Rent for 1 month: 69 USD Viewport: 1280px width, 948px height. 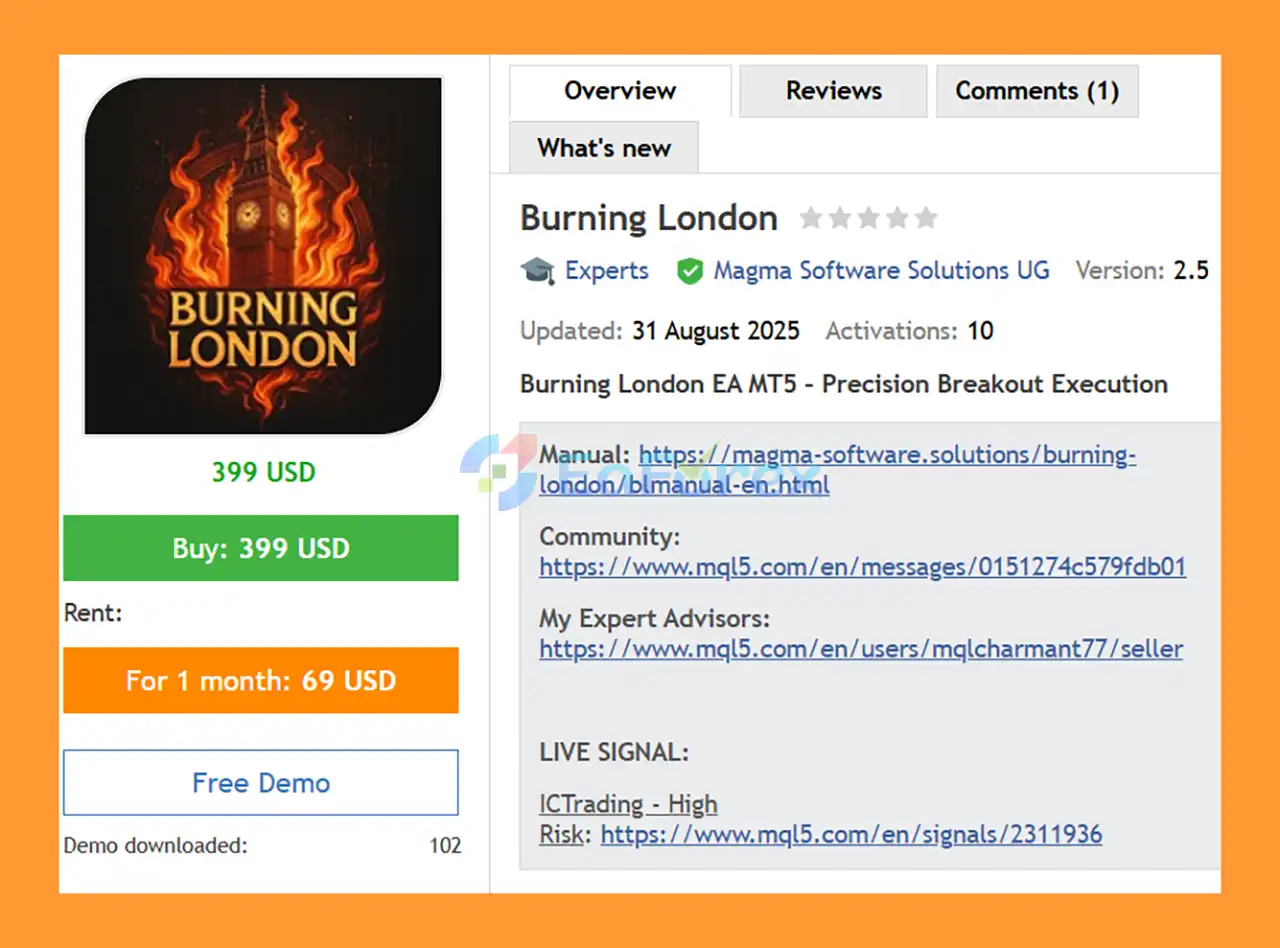pos(261,681)
